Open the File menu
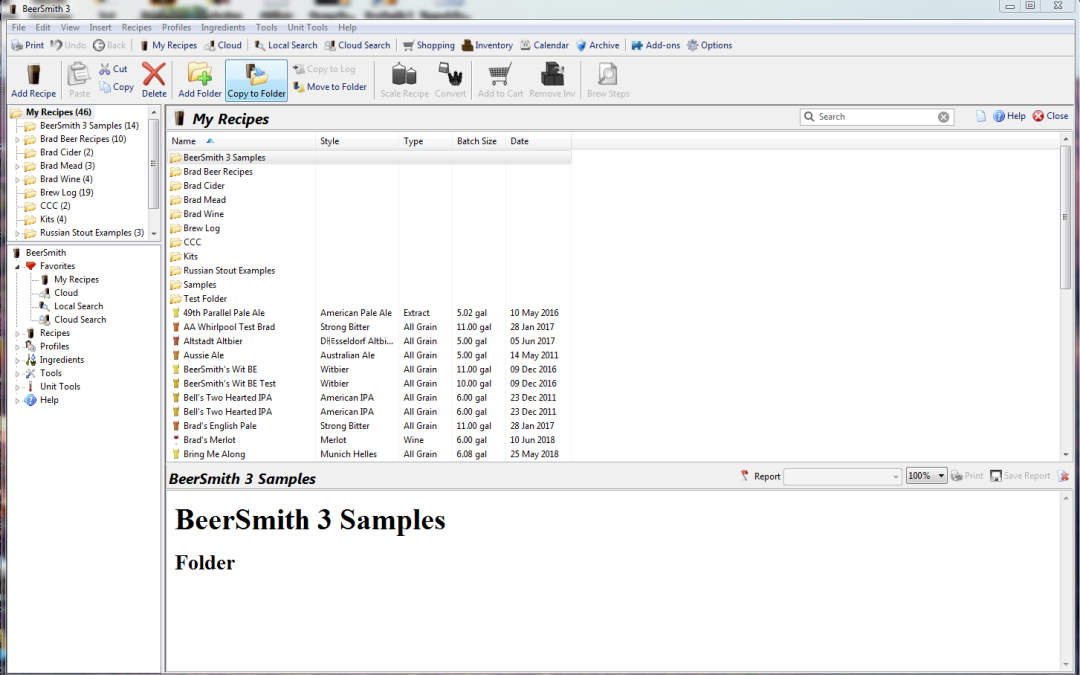 click(x=19, y=28)
